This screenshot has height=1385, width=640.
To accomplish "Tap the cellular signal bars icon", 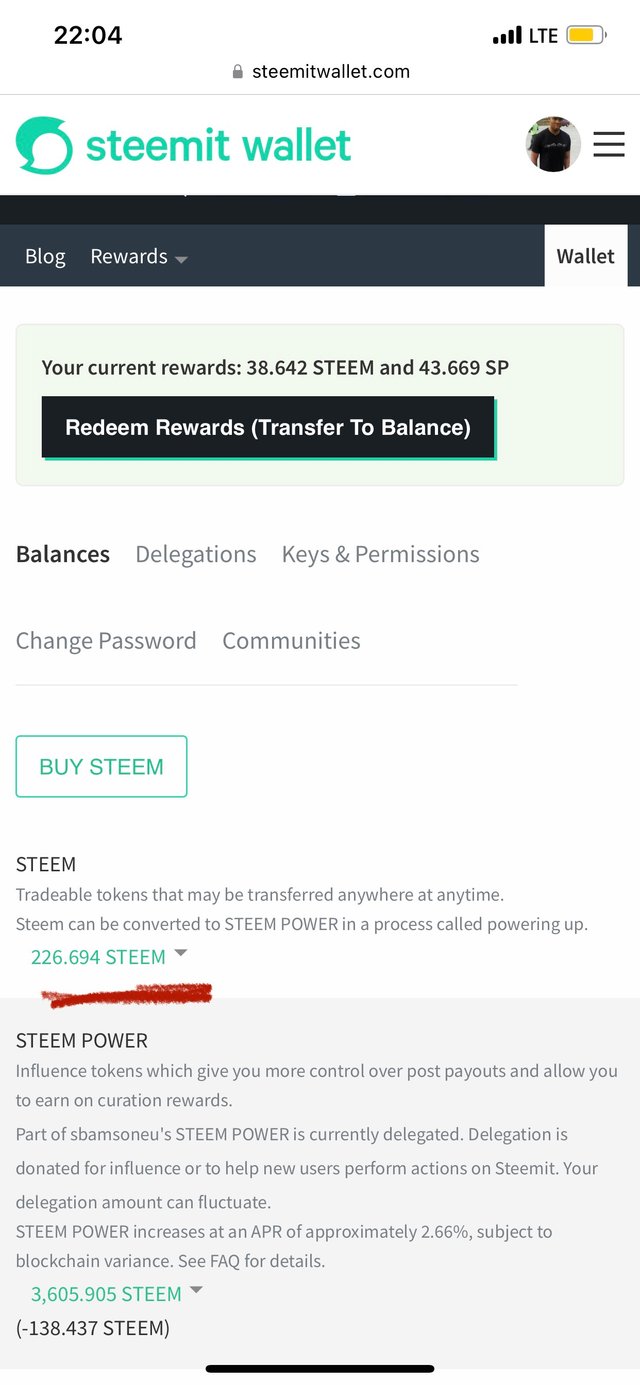I will (x=507, y=37).
